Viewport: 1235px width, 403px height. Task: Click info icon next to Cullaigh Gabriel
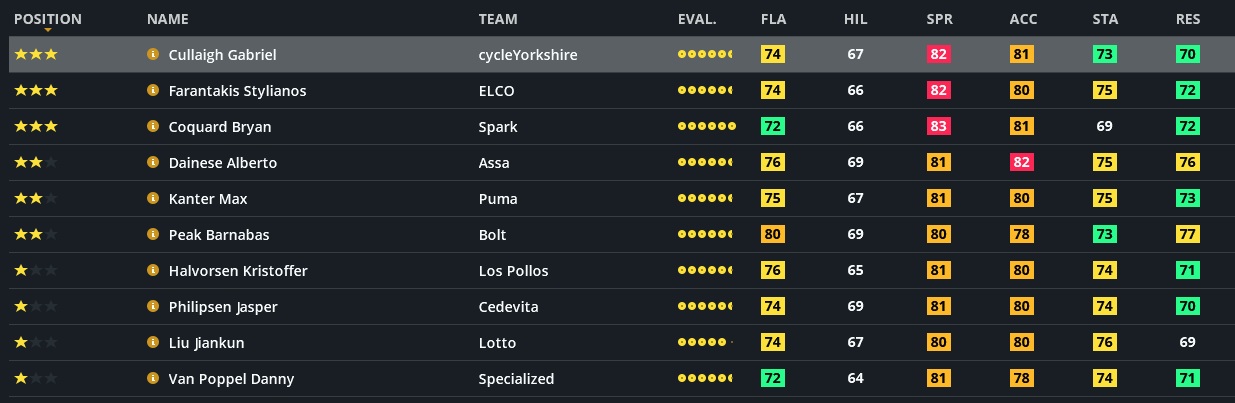click(153, 55)
